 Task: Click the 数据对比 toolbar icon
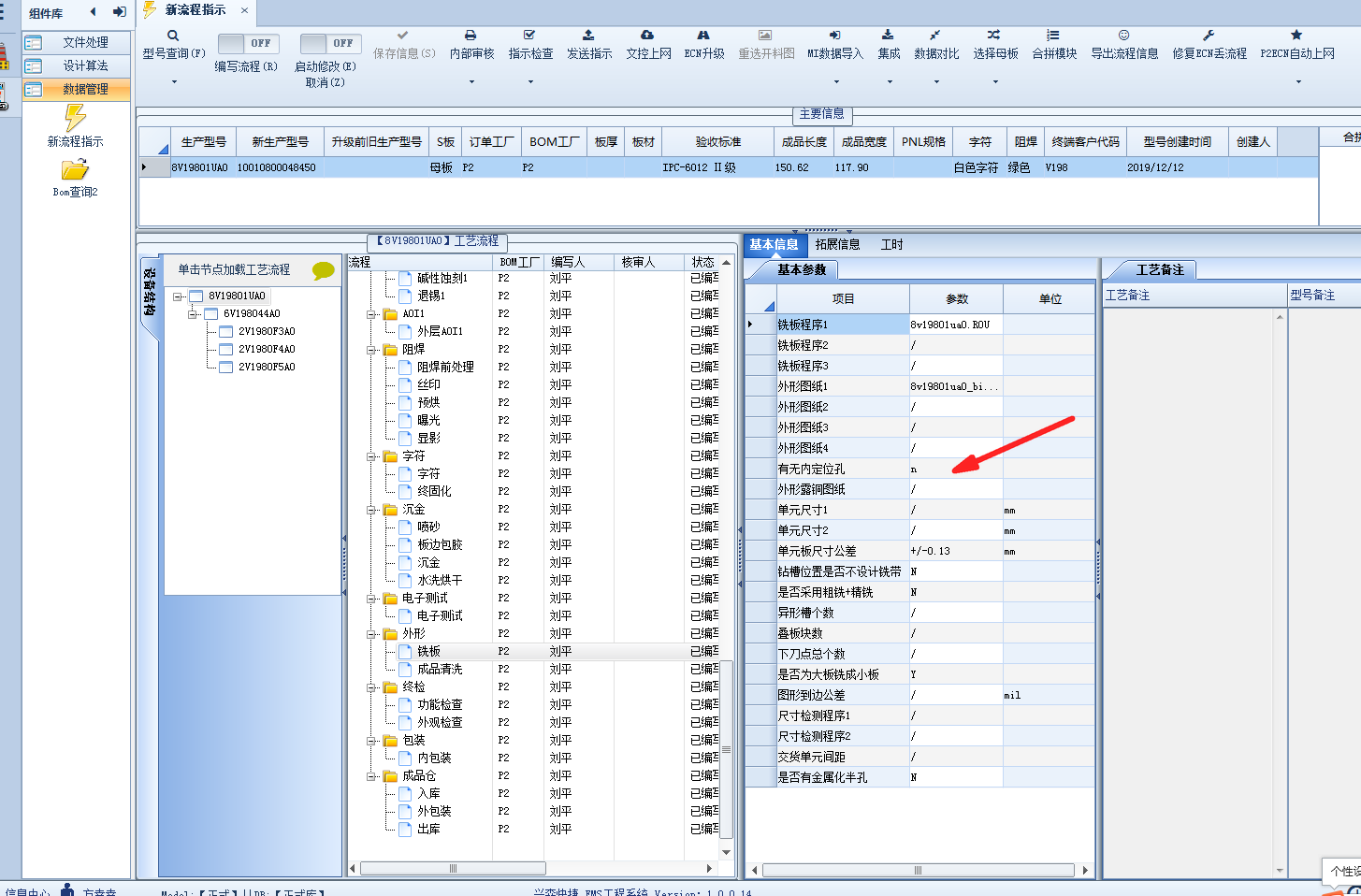[x=935, y=35]
